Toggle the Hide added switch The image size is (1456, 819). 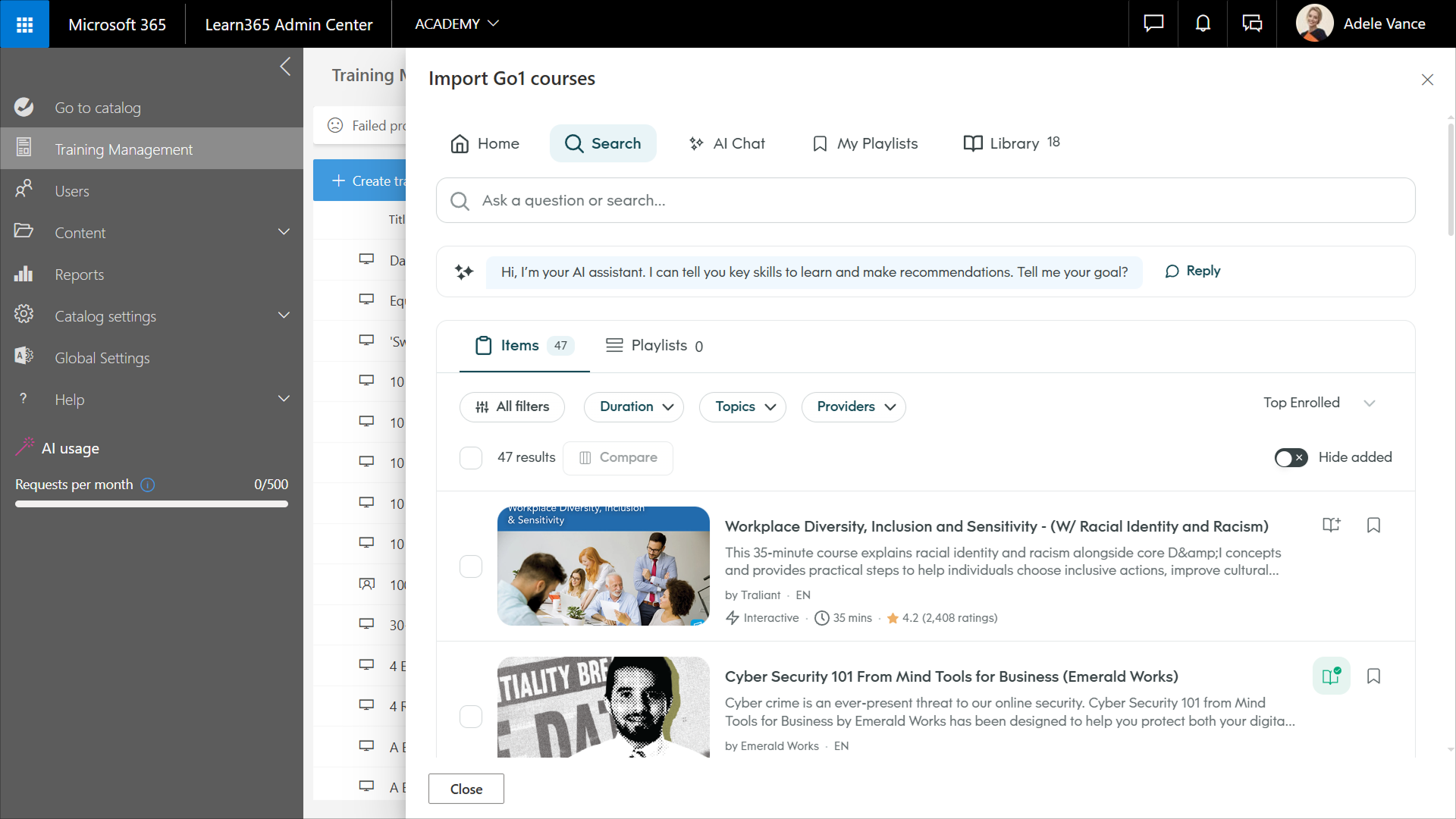point(1291,458)
